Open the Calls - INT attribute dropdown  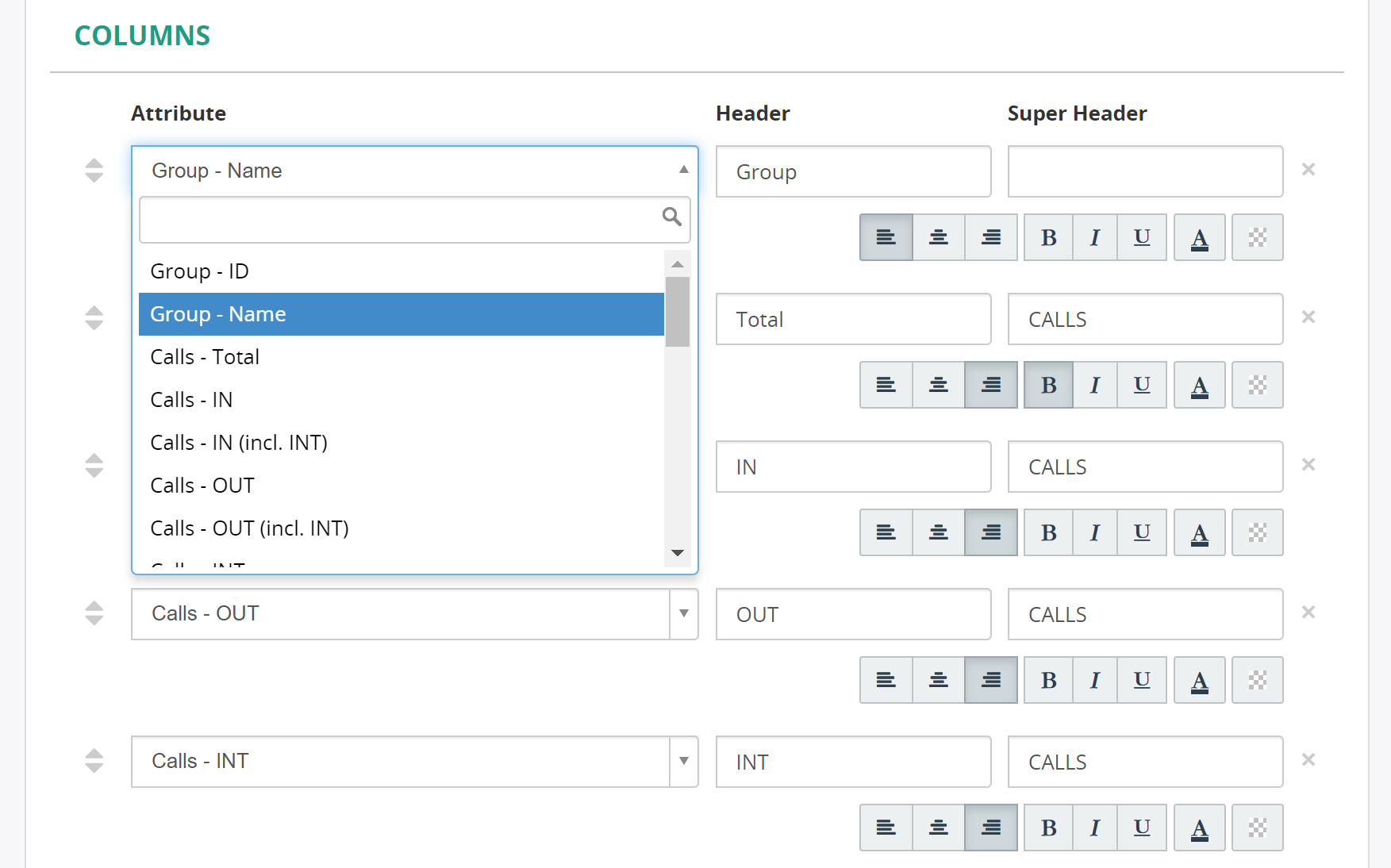(x=414, y=762)
